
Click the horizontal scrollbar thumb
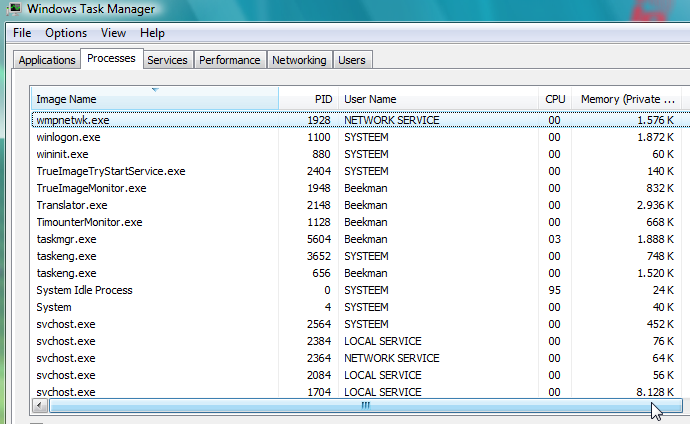click(x=366, y=406)
